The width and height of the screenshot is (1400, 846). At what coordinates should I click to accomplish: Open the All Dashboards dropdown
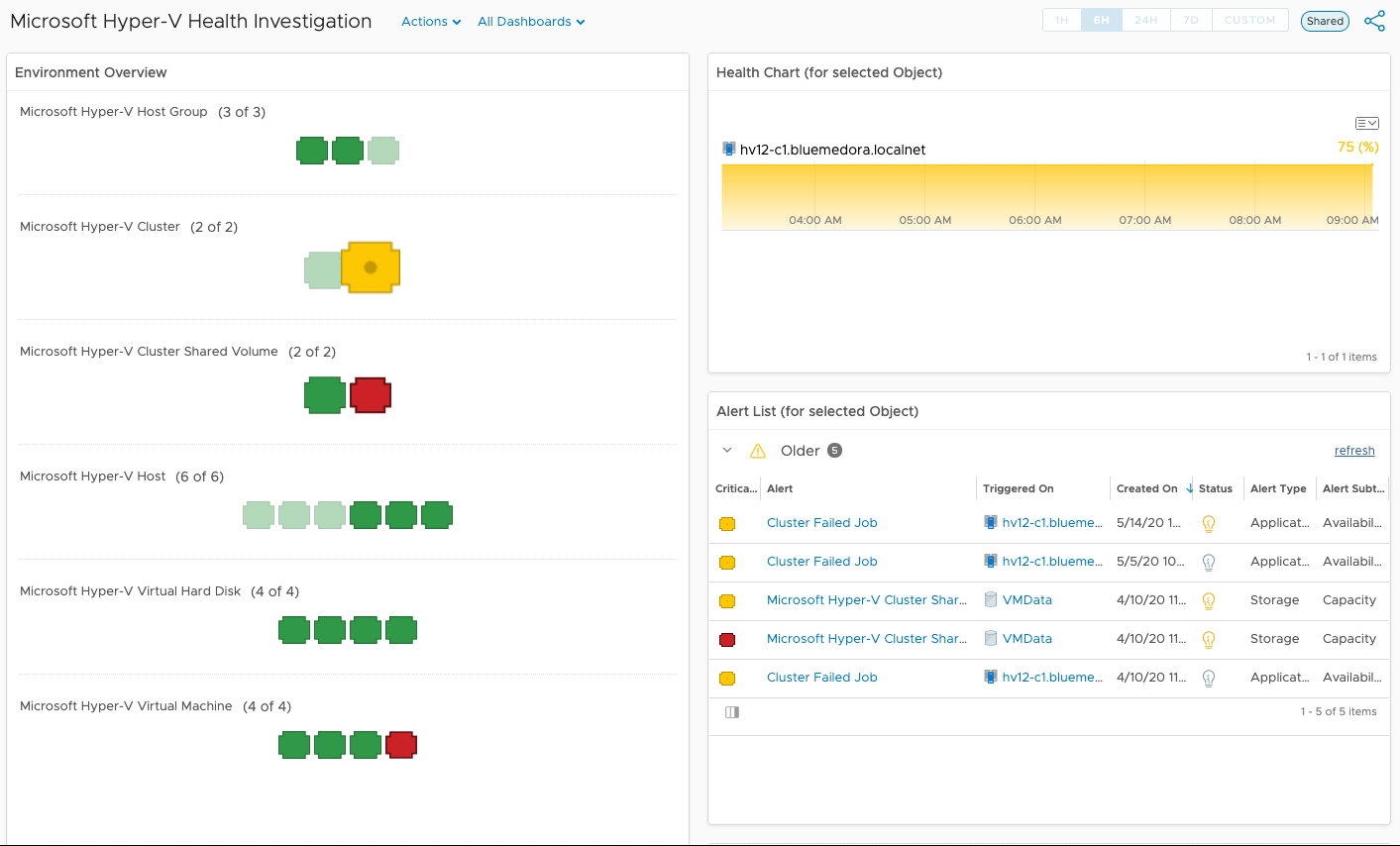531,22
